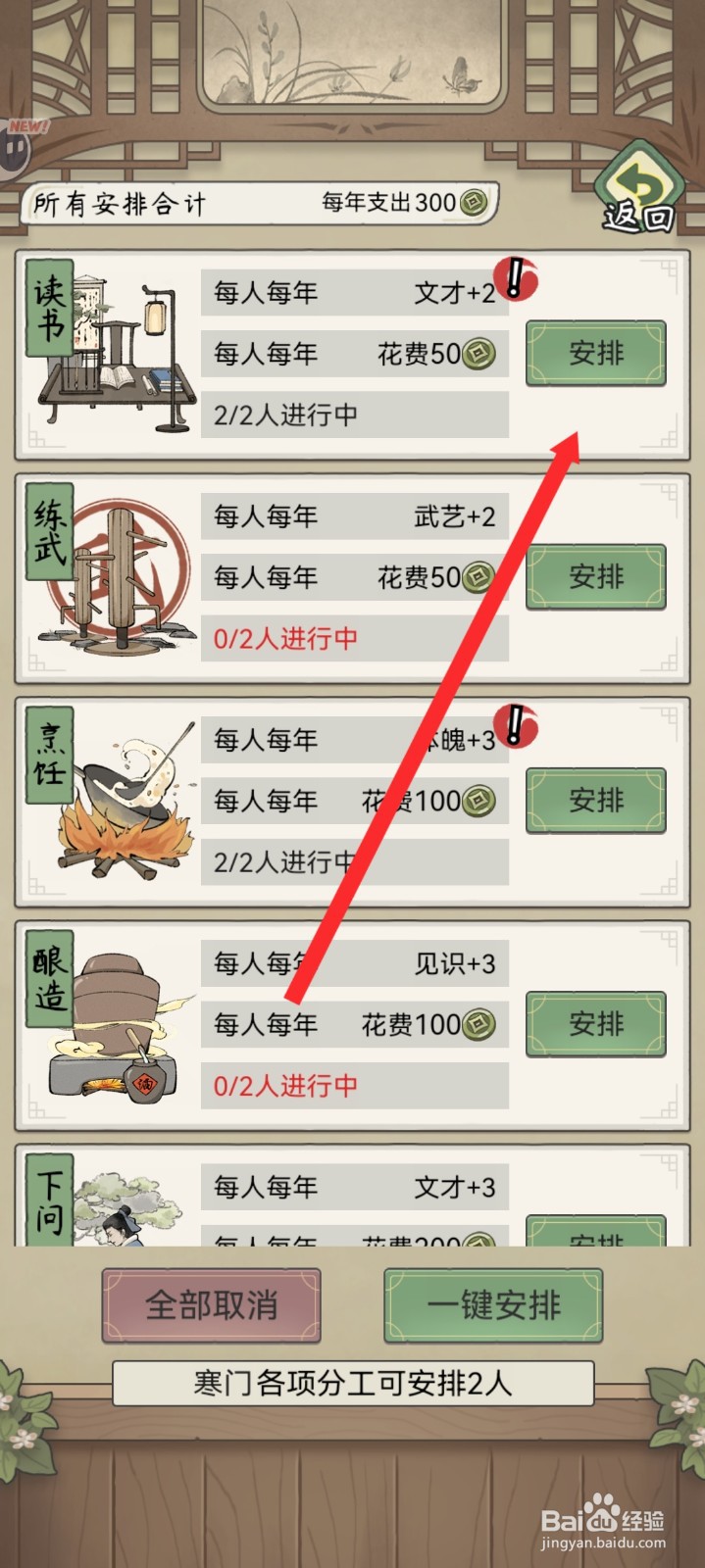705x1568 pixels.
Task: Tap the 练武 0/2人进行中 status row
Action: point(355,639)
